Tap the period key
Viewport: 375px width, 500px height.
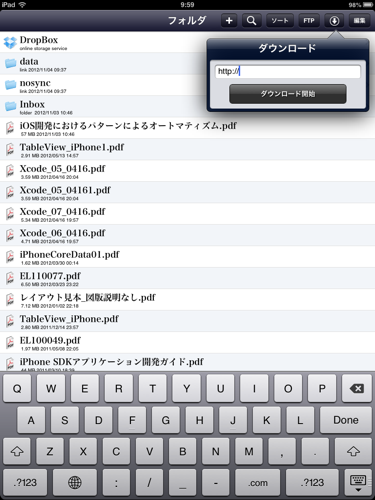[x=315, y=451]
